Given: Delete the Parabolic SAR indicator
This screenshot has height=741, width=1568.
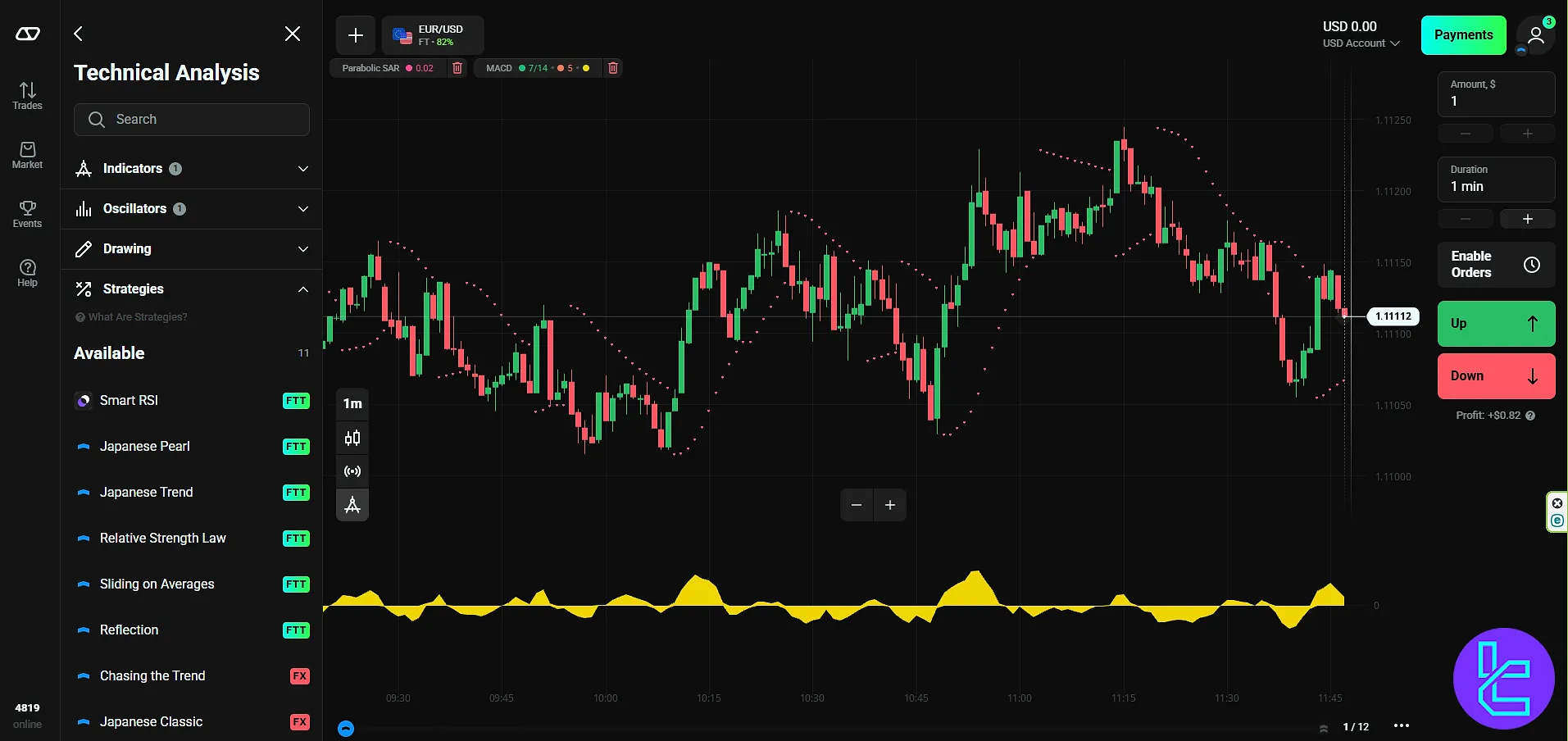Looking at the screenshot, I should tap(457, 68).
